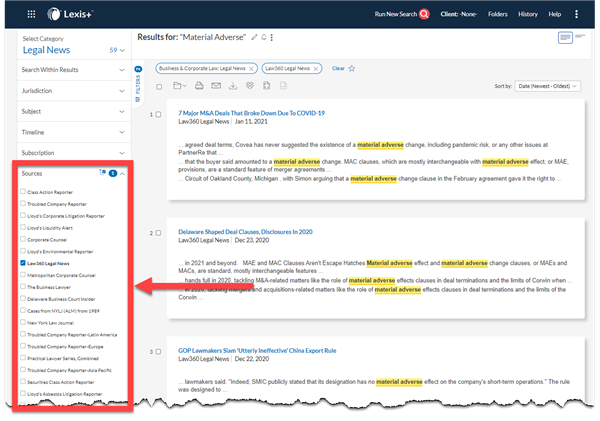Click the Sources selected count badge
600x421 pixels.
[112, 173]
